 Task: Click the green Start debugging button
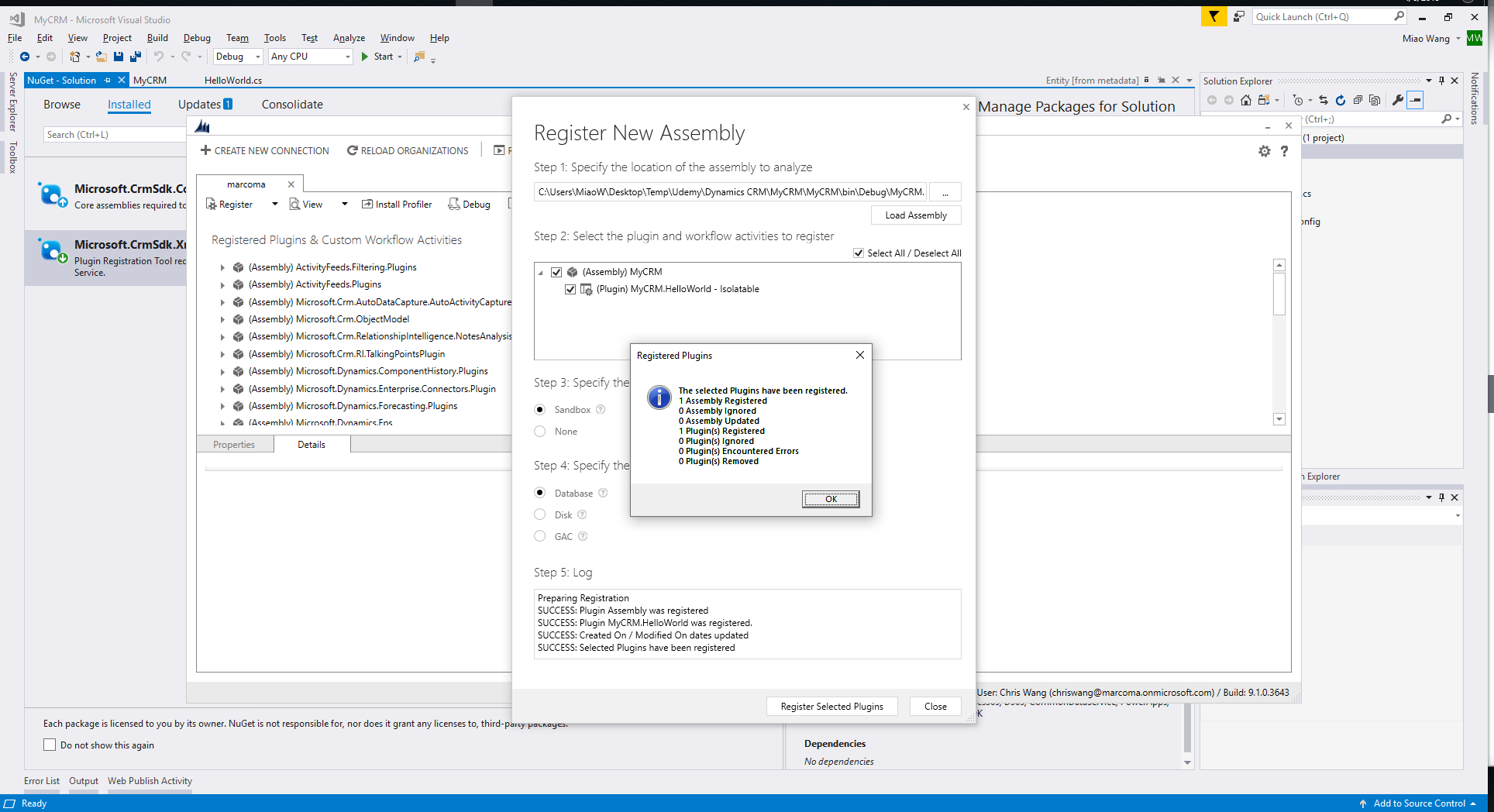pos(377,57)
